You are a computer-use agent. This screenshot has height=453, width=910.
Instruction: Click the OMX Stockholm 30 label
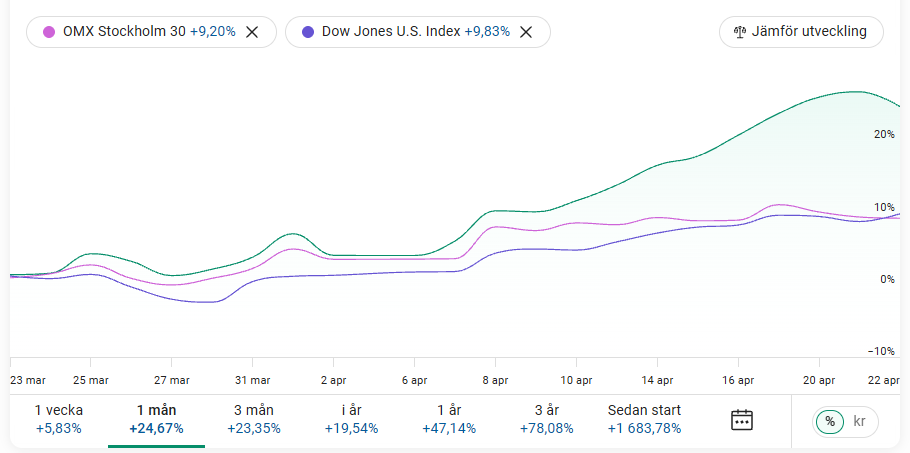click(x=124, y=32)
